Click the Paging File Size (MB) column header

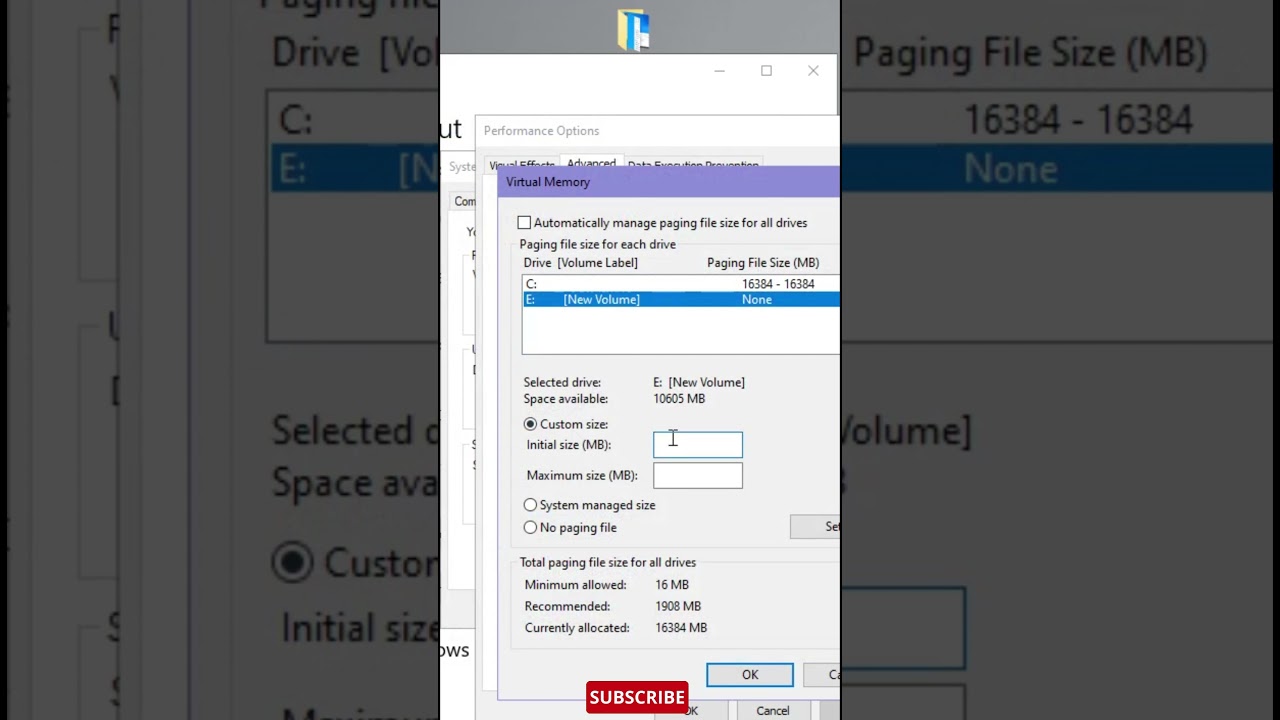pyautogui.click(x=763, y=263)
